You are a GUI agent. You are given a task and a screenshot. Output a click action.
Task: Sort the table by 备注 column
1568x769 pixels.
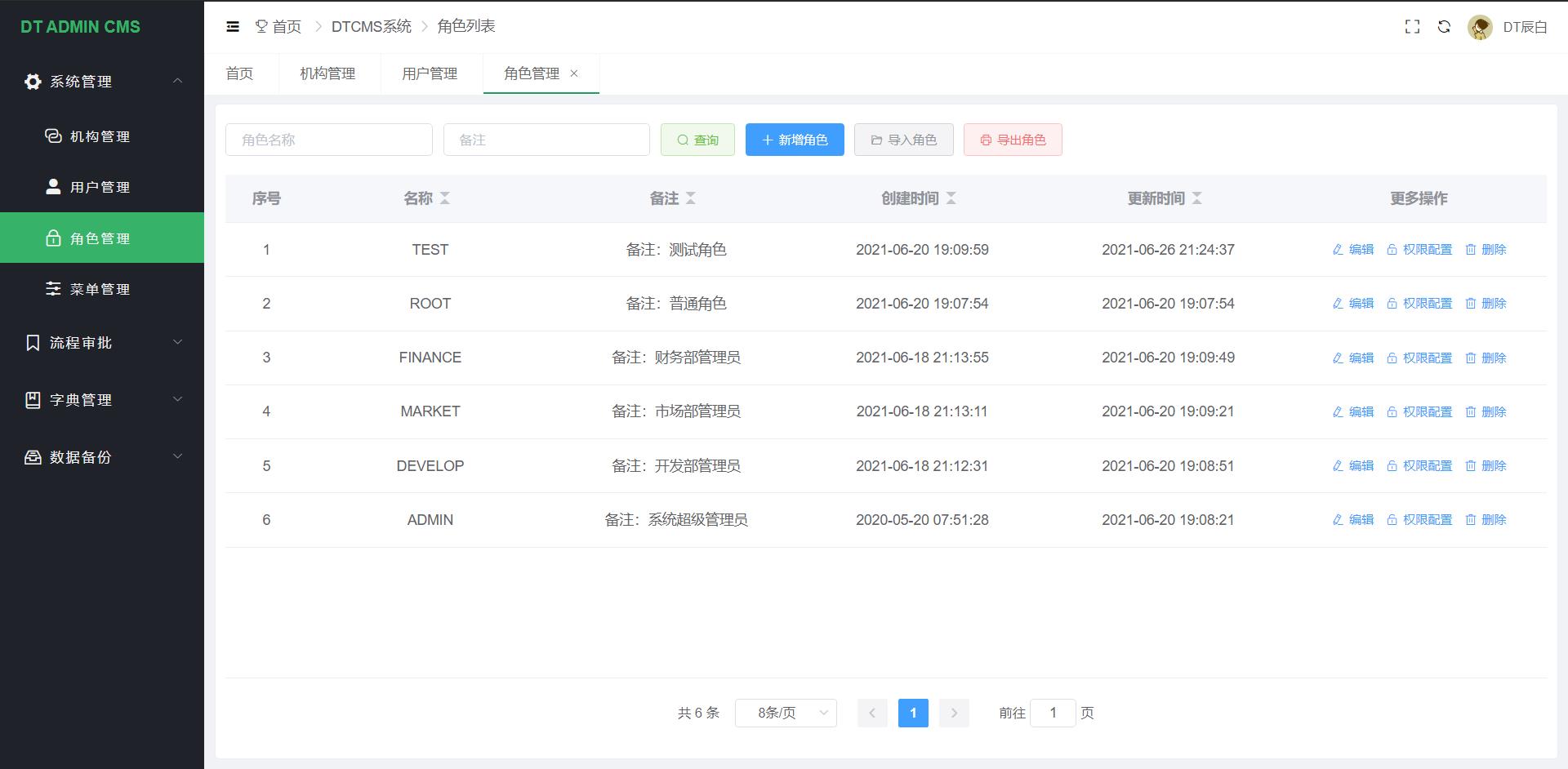click(691, 198)
